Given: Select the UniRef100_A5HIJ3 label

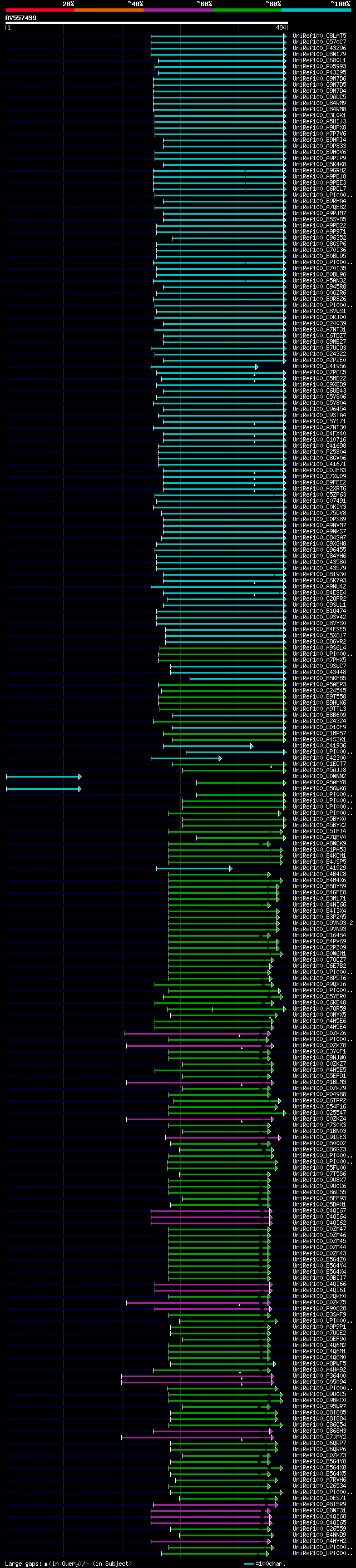Looking at the screenshot, I should click(319, 121).
